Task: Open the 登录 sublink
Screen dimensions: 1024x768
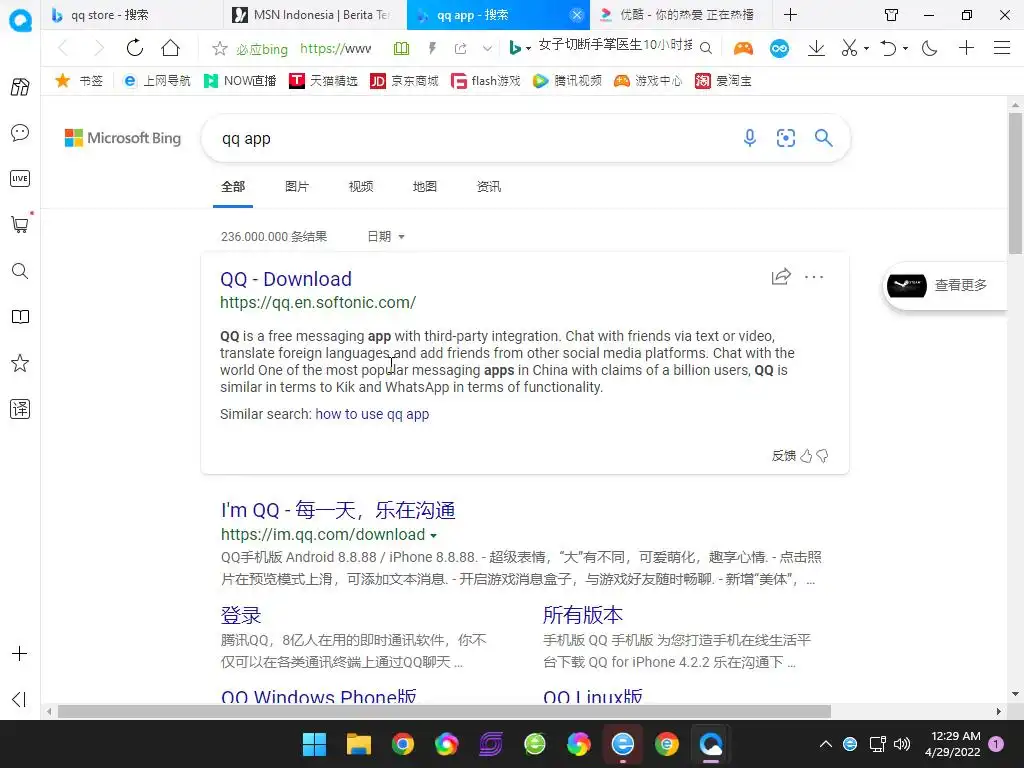Action: pos(241,615)
